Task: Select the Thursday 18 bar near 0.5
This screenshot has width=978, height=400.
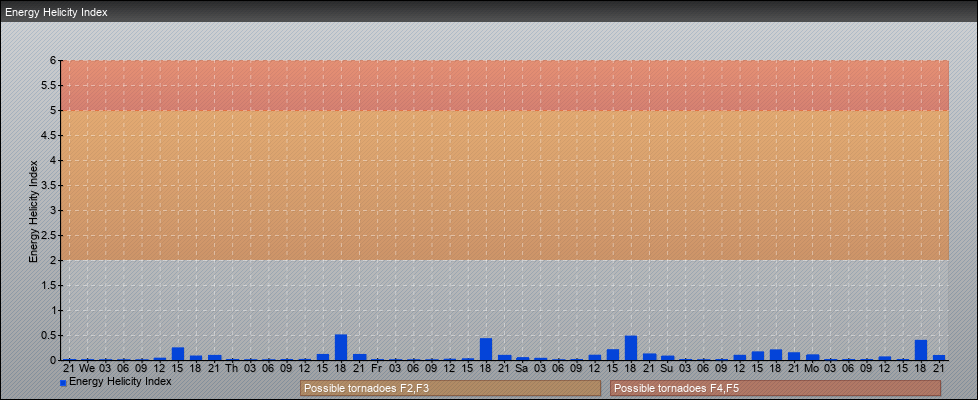Action: point(341,347)
